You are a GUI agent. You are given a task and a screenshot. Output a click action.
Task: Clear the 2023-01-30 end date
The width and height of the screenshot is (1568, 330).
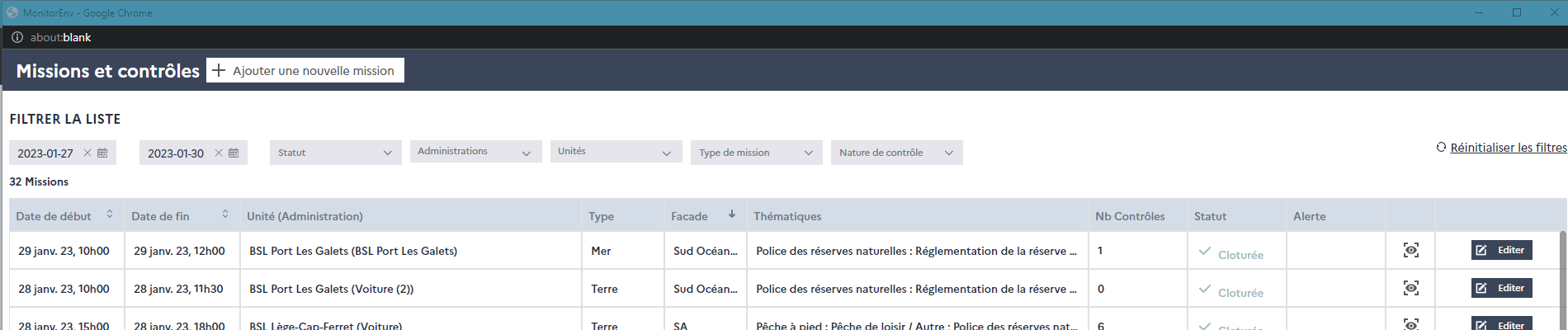(219, 153)
